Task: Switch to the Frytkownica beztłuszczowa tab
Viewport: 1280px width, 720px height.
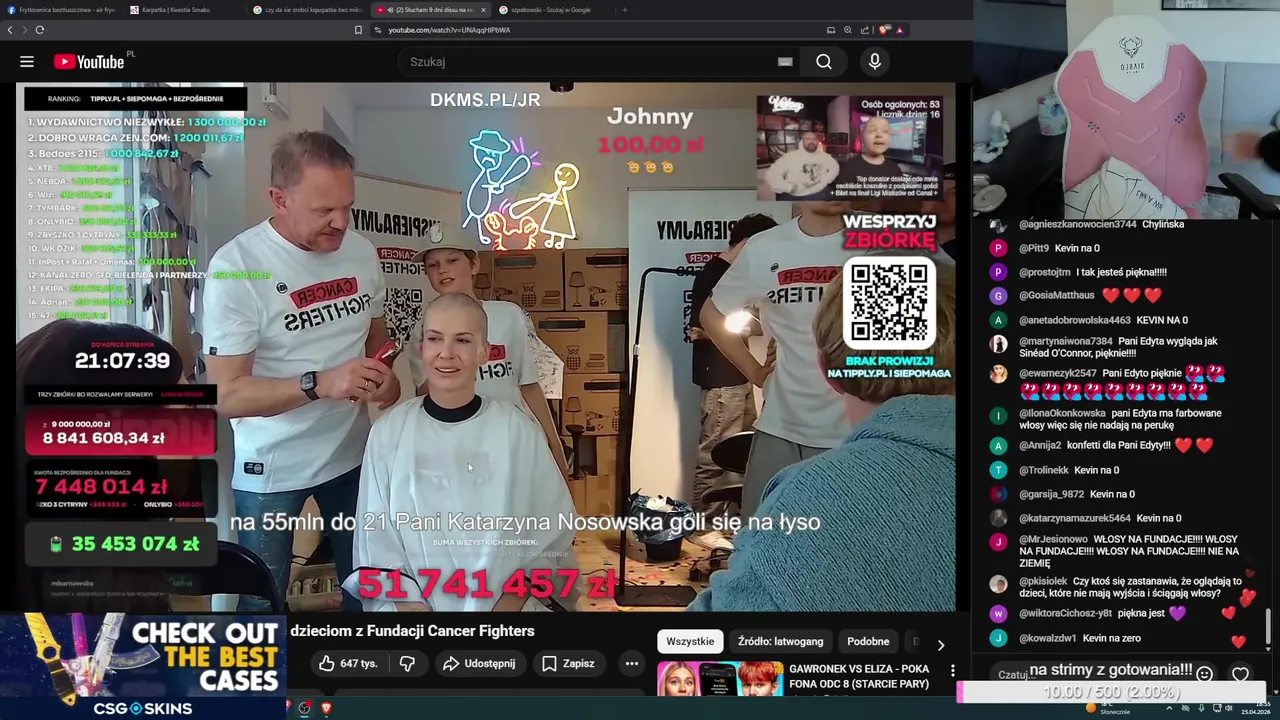Action: click(60, 10)
